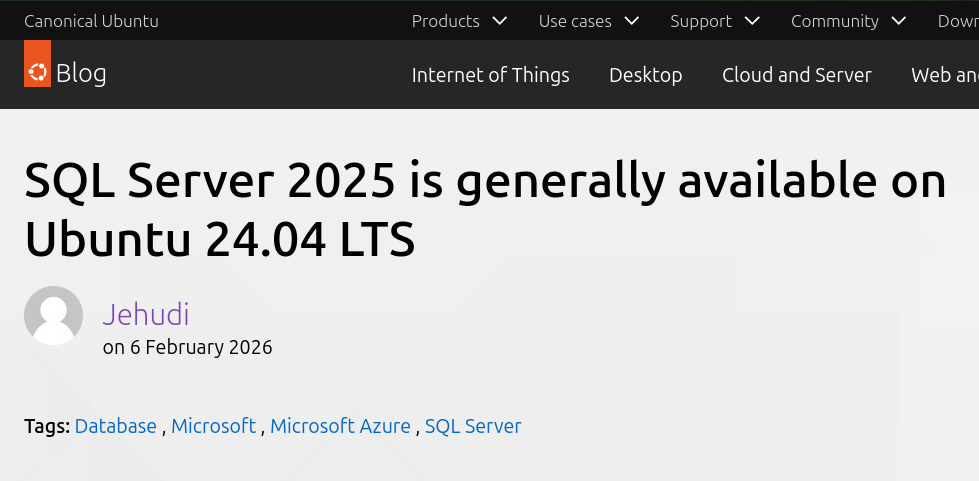Click the article headline about SQL Server 2025

click(x=485, y=210)
